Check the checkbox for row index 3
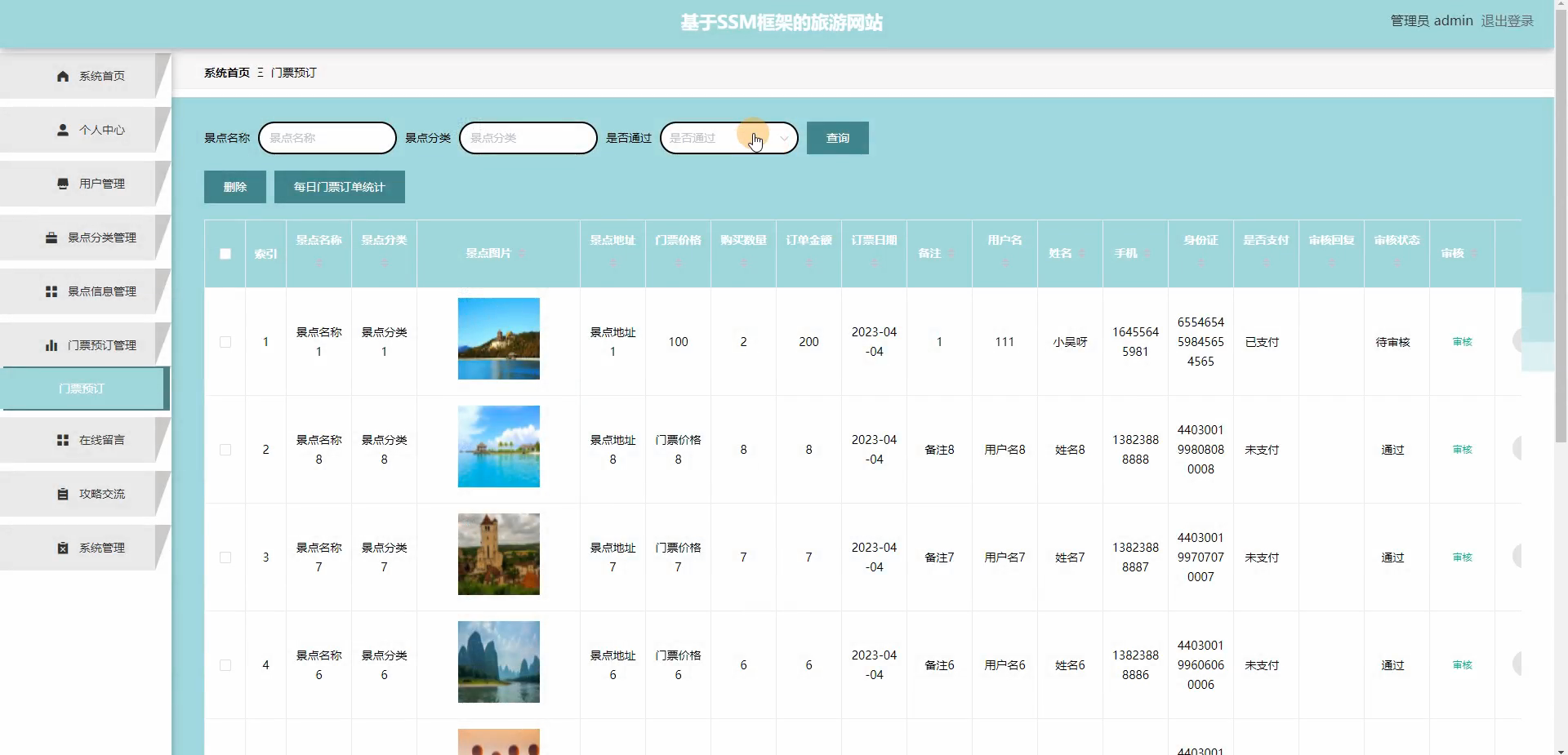1568x755 pixels. pyautogui.click(x=225, y=557)
